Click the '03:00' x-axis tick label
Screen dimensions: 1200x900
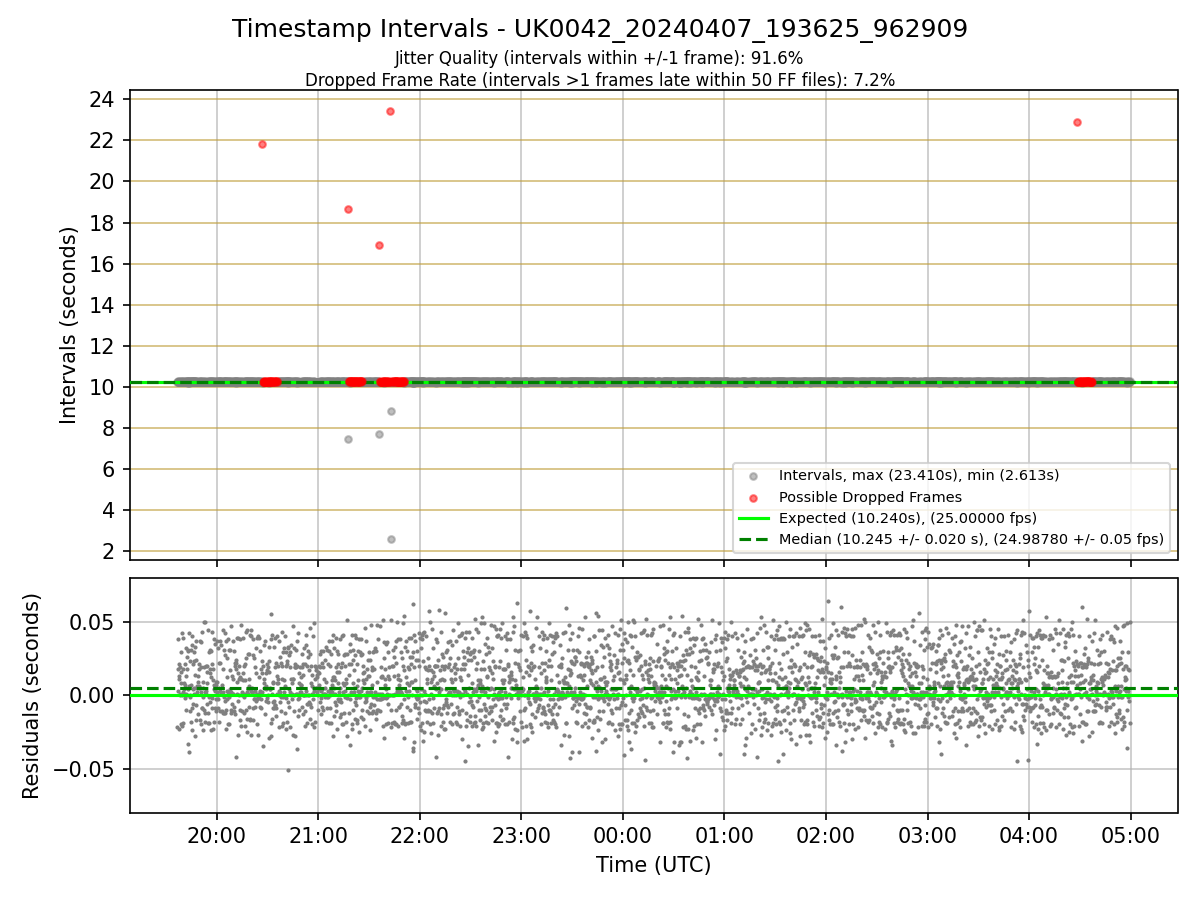pyautogui.click(x=928, y=835)
